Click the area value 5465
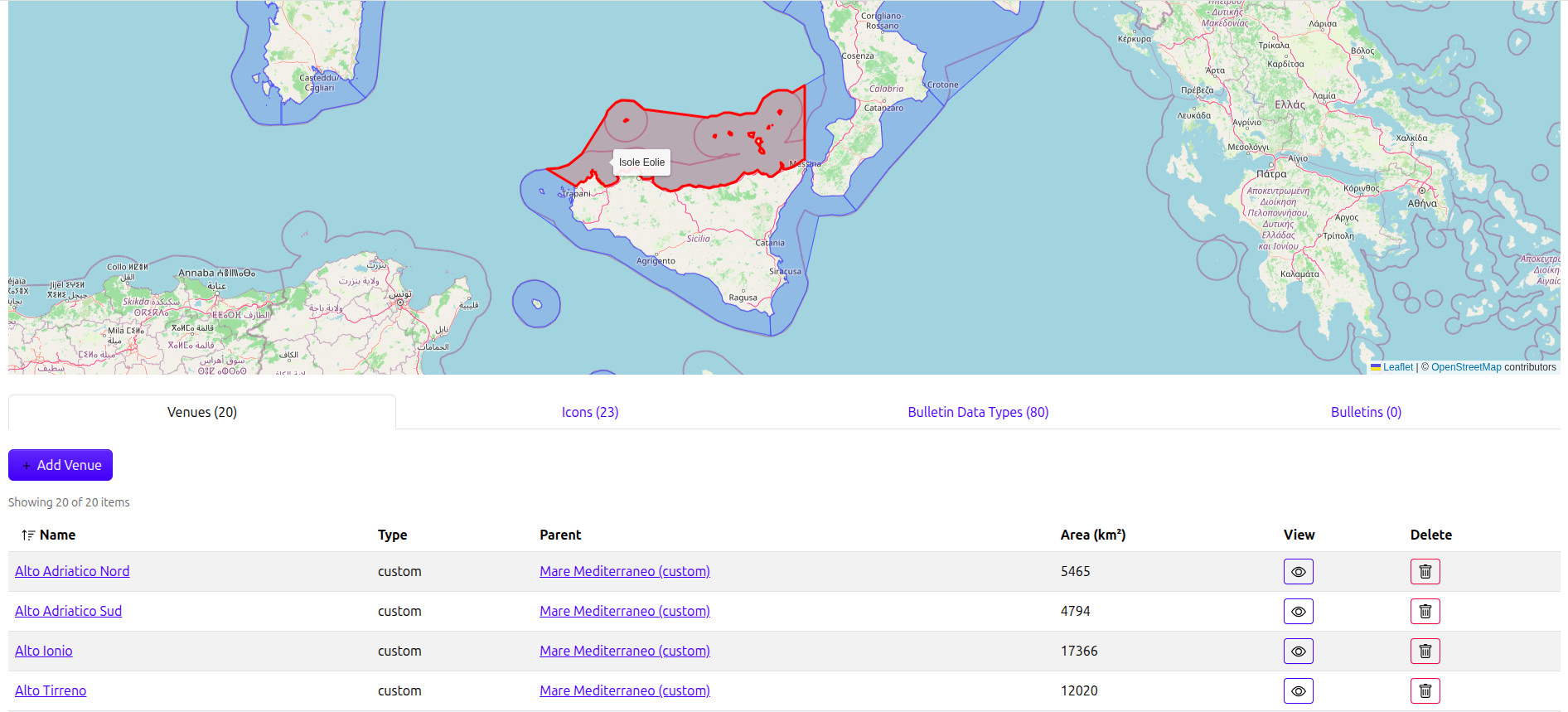The width and height of the screenshot is (1568, 712). point(1076,571)
